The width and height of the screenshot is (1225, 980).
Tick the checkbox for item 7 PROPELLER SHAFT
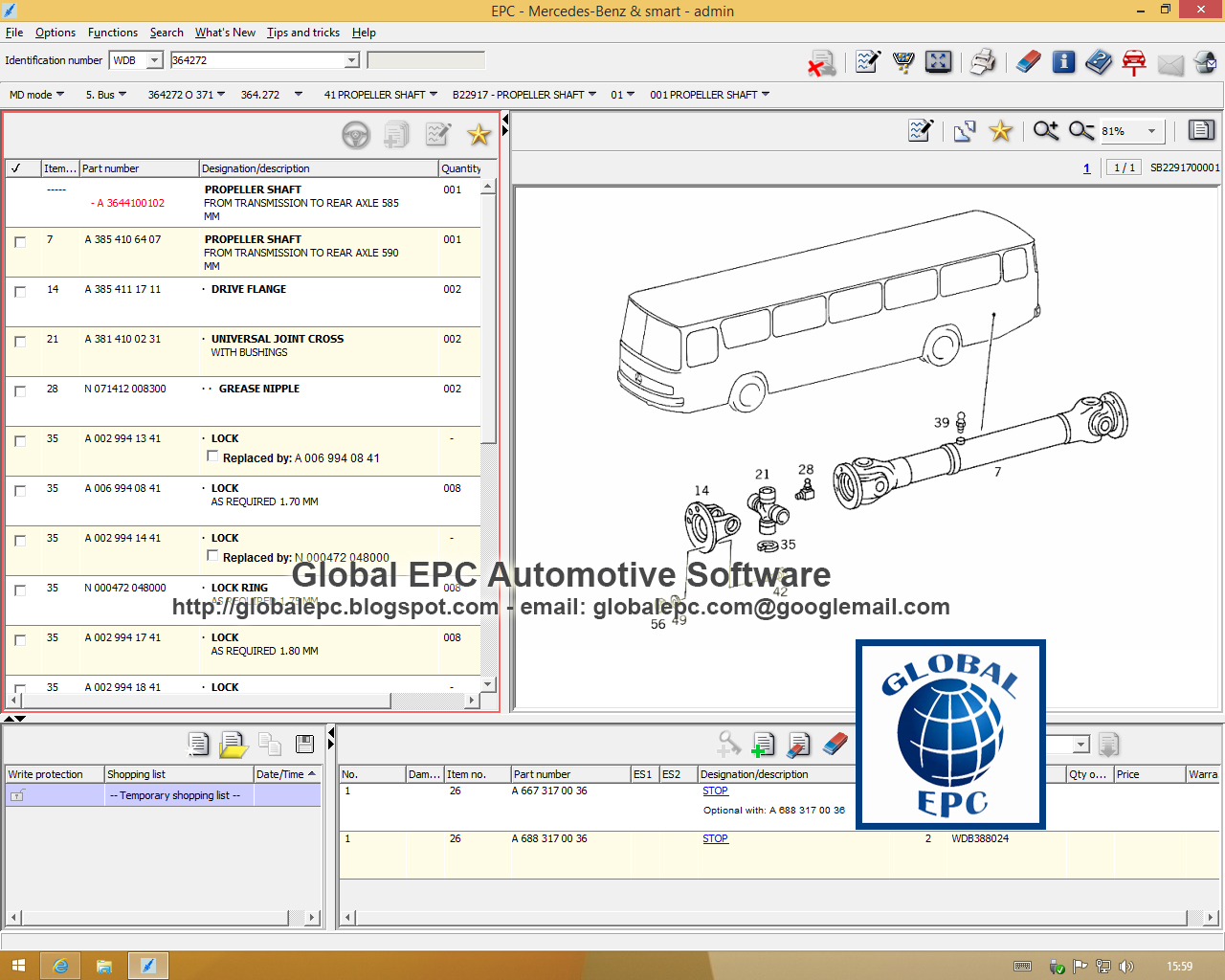point(20,242)
